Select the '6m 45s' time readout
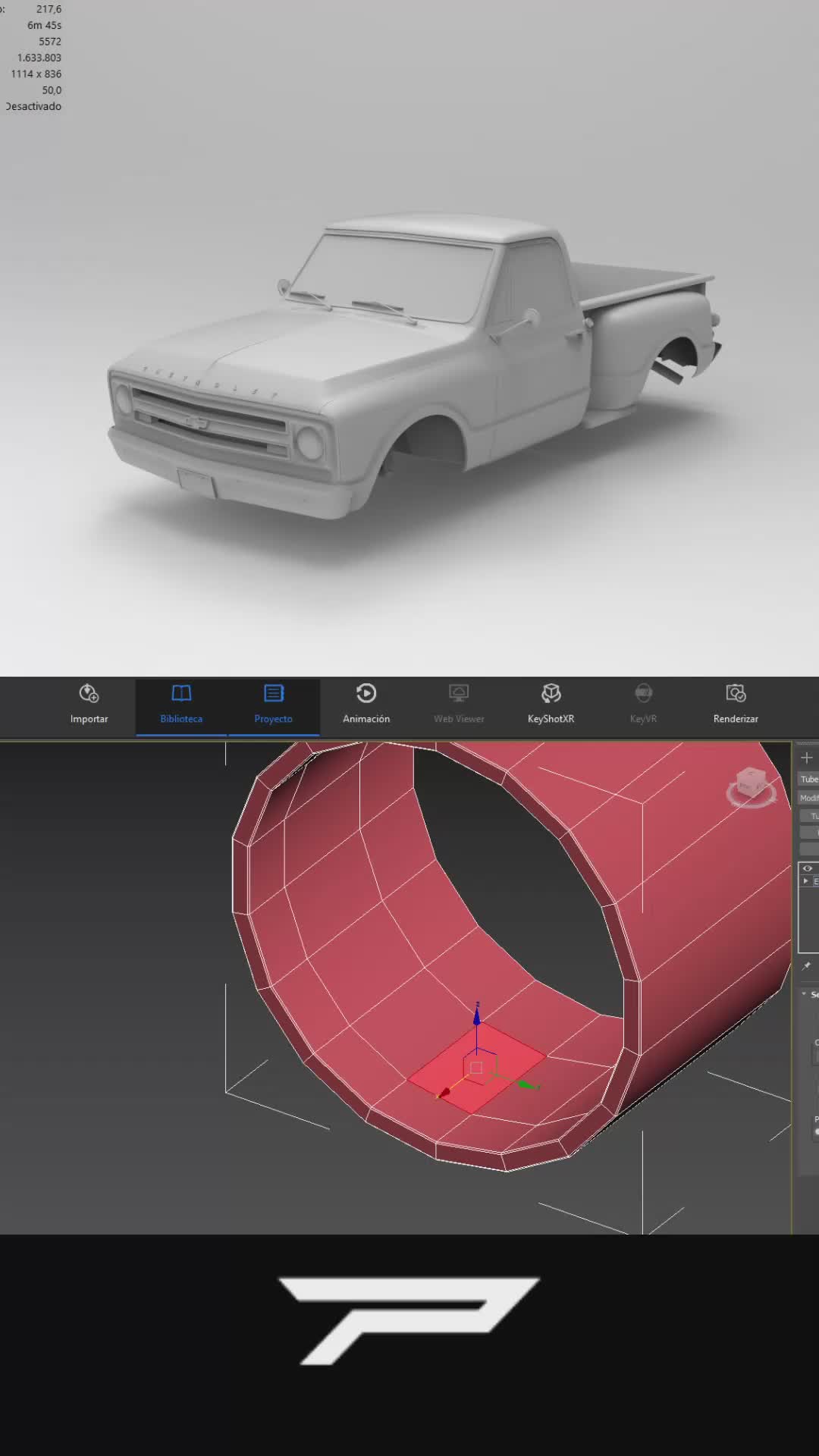Viewport: 819px width, 1456px height. [x=44, y=25]
